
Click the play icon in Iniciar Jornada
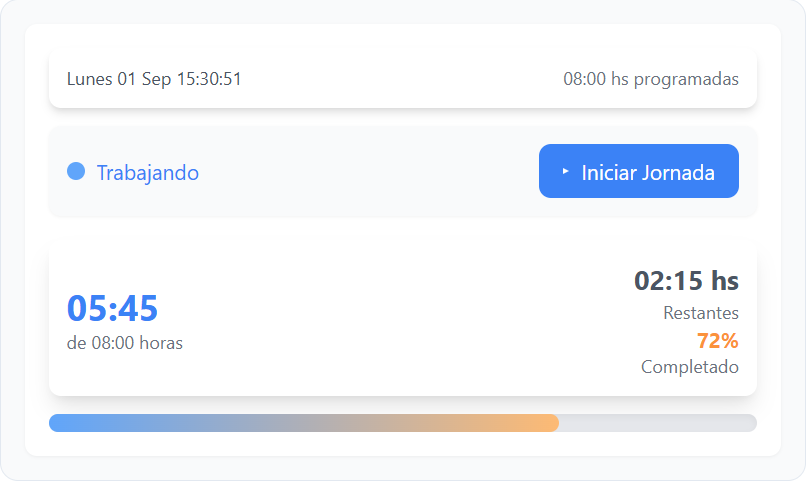pos(565,172)
